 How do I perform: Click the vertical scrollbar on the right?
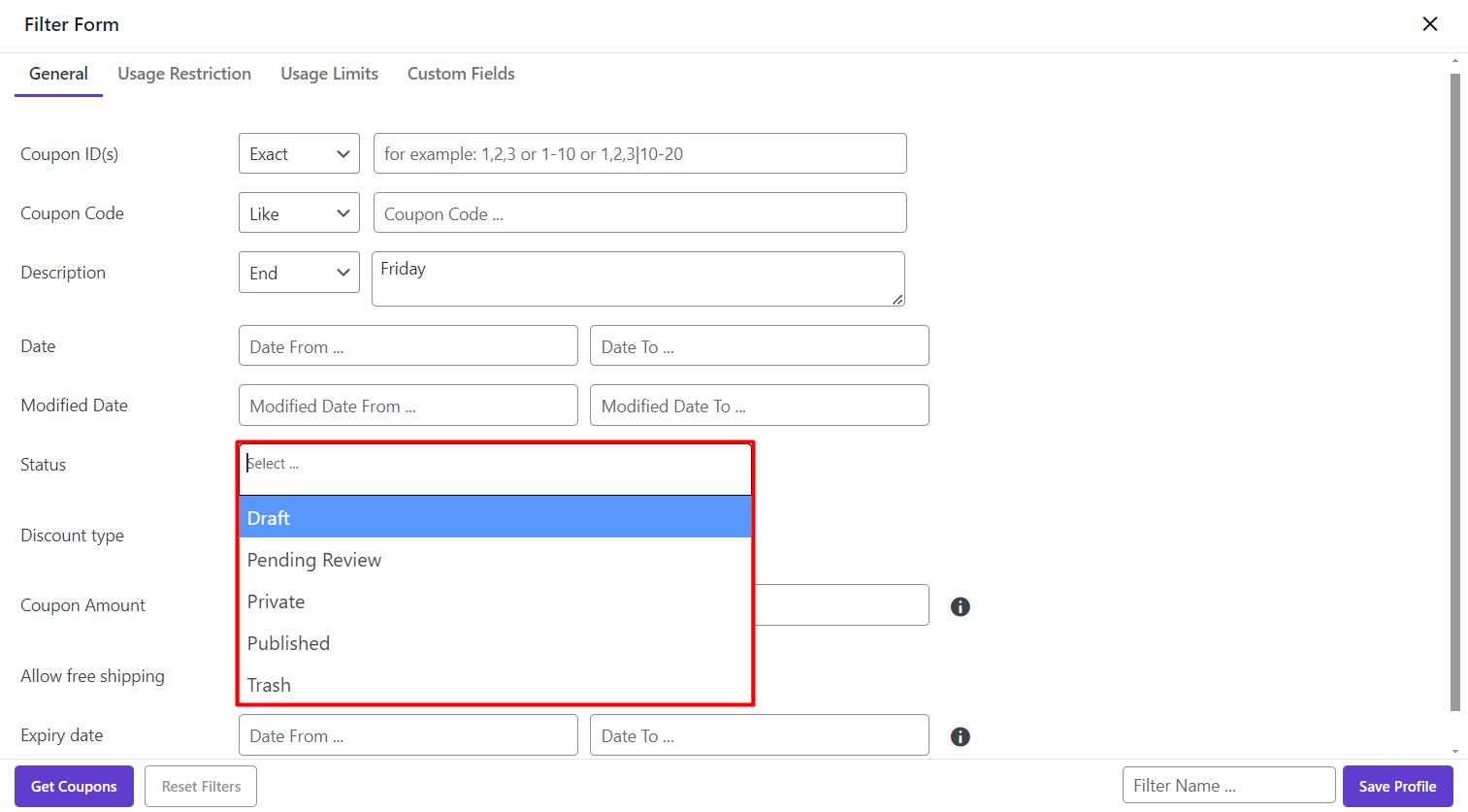[1454, 388]
